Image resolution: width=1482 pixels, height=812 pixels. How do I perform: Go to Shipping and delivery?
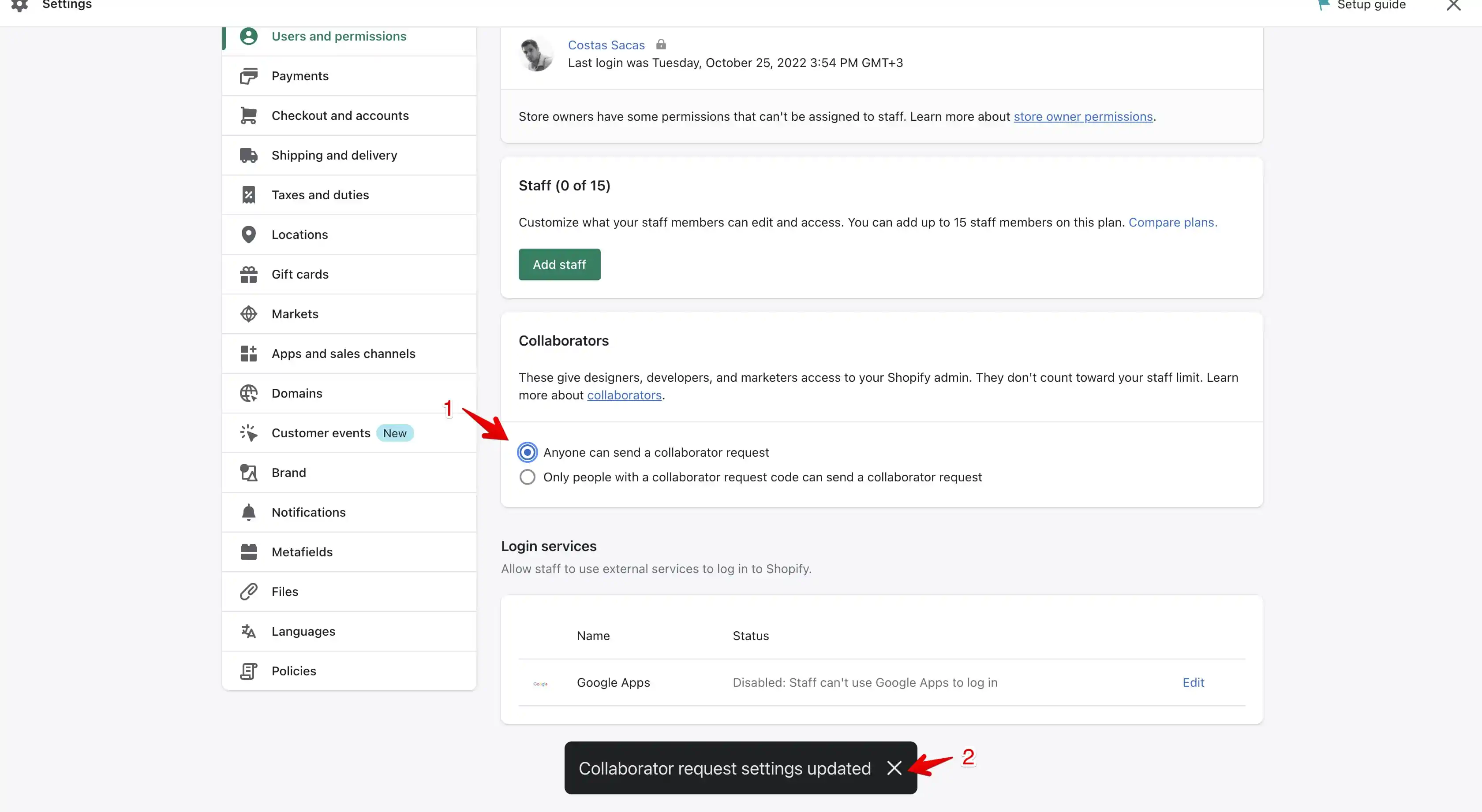click(349, 155)
